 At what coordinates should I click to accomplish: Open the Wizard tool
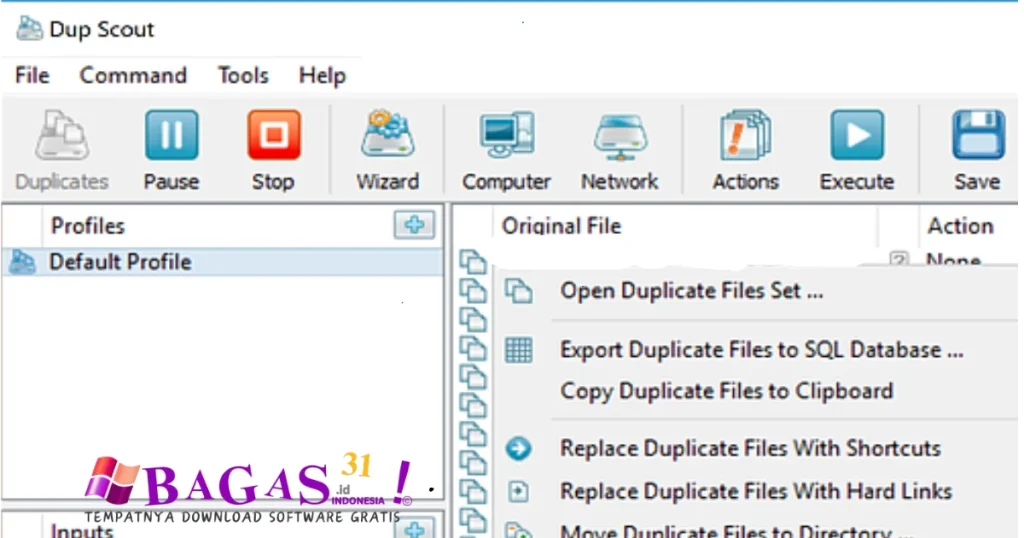pyautogui.click(x=387, y=135)
